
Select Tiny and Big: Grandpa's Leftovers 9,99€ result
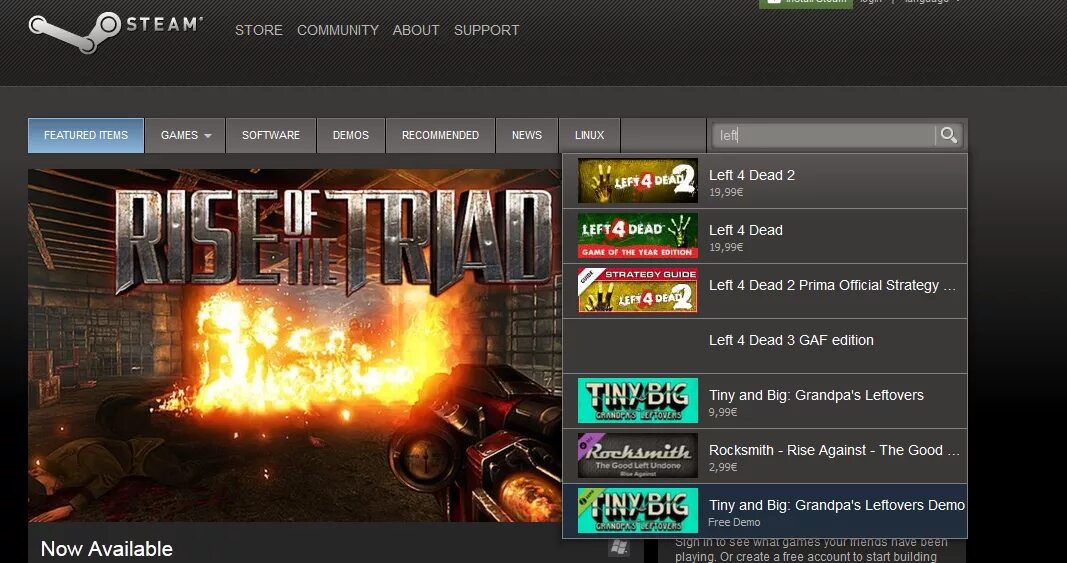(765, 401)
